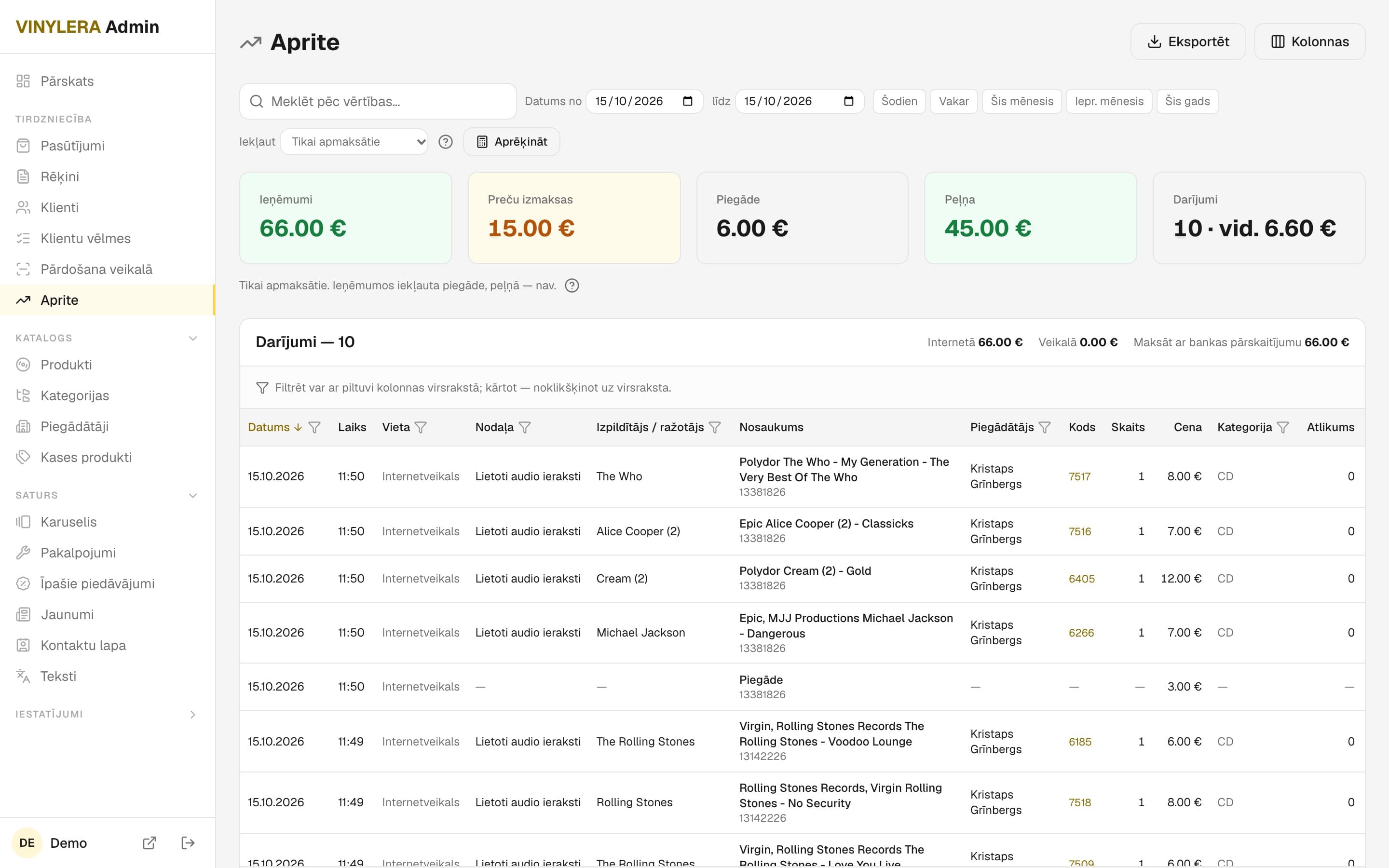Open the calendar picker in Datums no field

(688, 101)
